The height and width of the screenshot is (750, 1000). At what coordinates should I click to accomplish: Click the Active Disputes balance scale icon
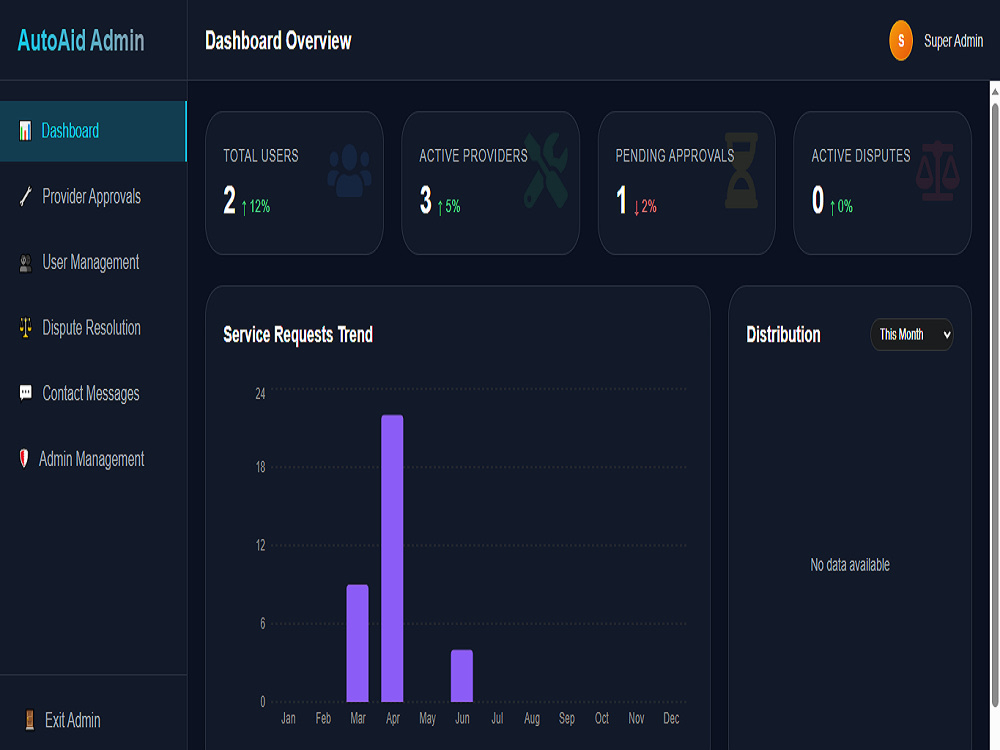click(938, 171)
